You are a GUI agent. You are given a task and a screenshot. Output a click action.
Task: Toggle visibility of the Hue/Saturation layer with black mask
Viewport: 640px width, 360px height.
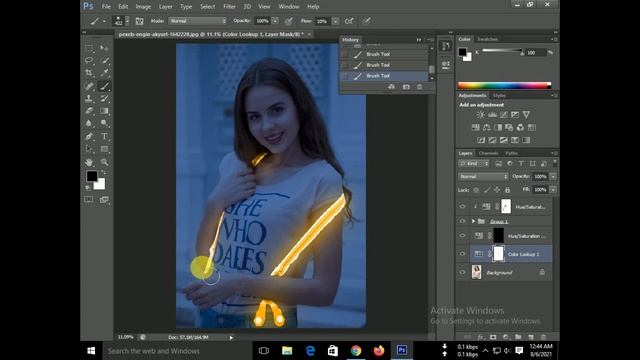pyautogui.click(x=462, y=236)
